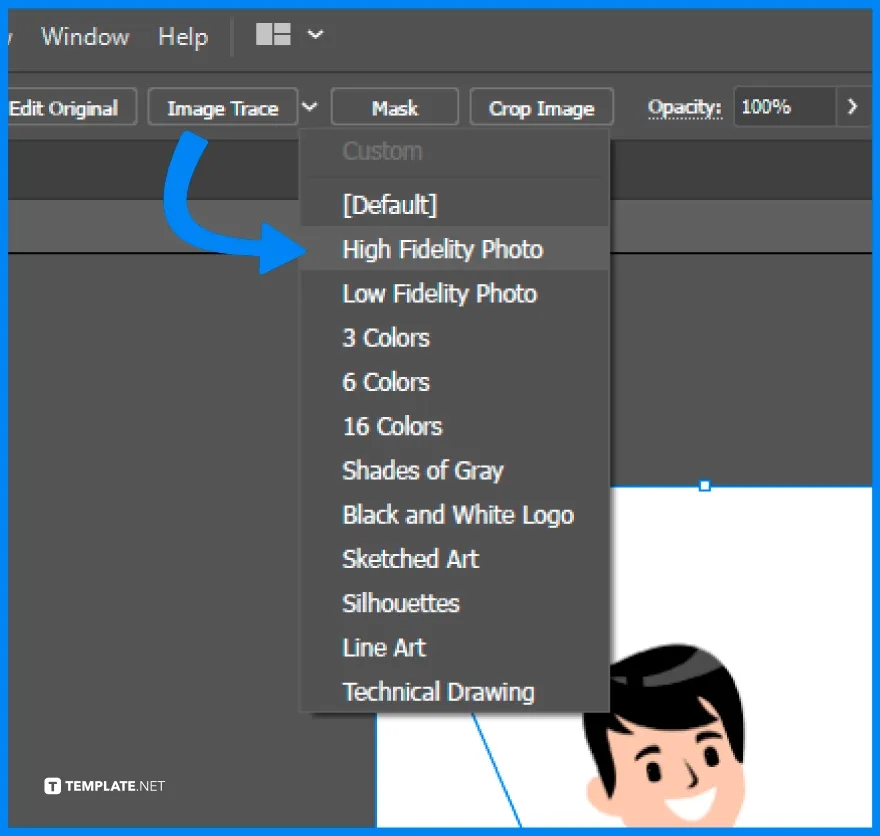Image resolution: width=880 pixels, height=836 pixels.
Task: Click the underlined Opacity label to reveal slider
Action: tap(684, 106)
